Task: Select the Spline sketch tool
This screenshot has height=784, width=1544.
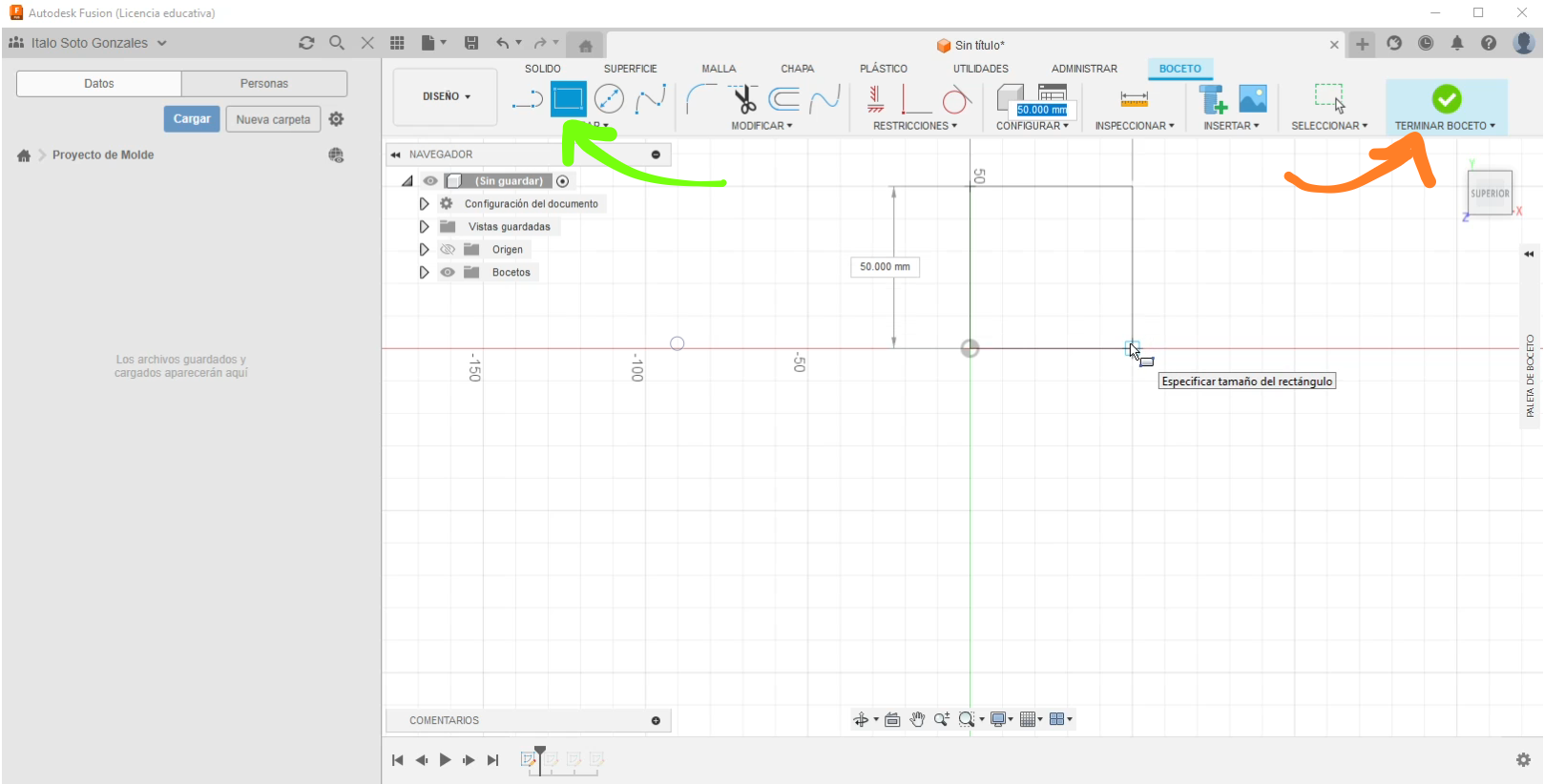Action: [x=651, y=98]
